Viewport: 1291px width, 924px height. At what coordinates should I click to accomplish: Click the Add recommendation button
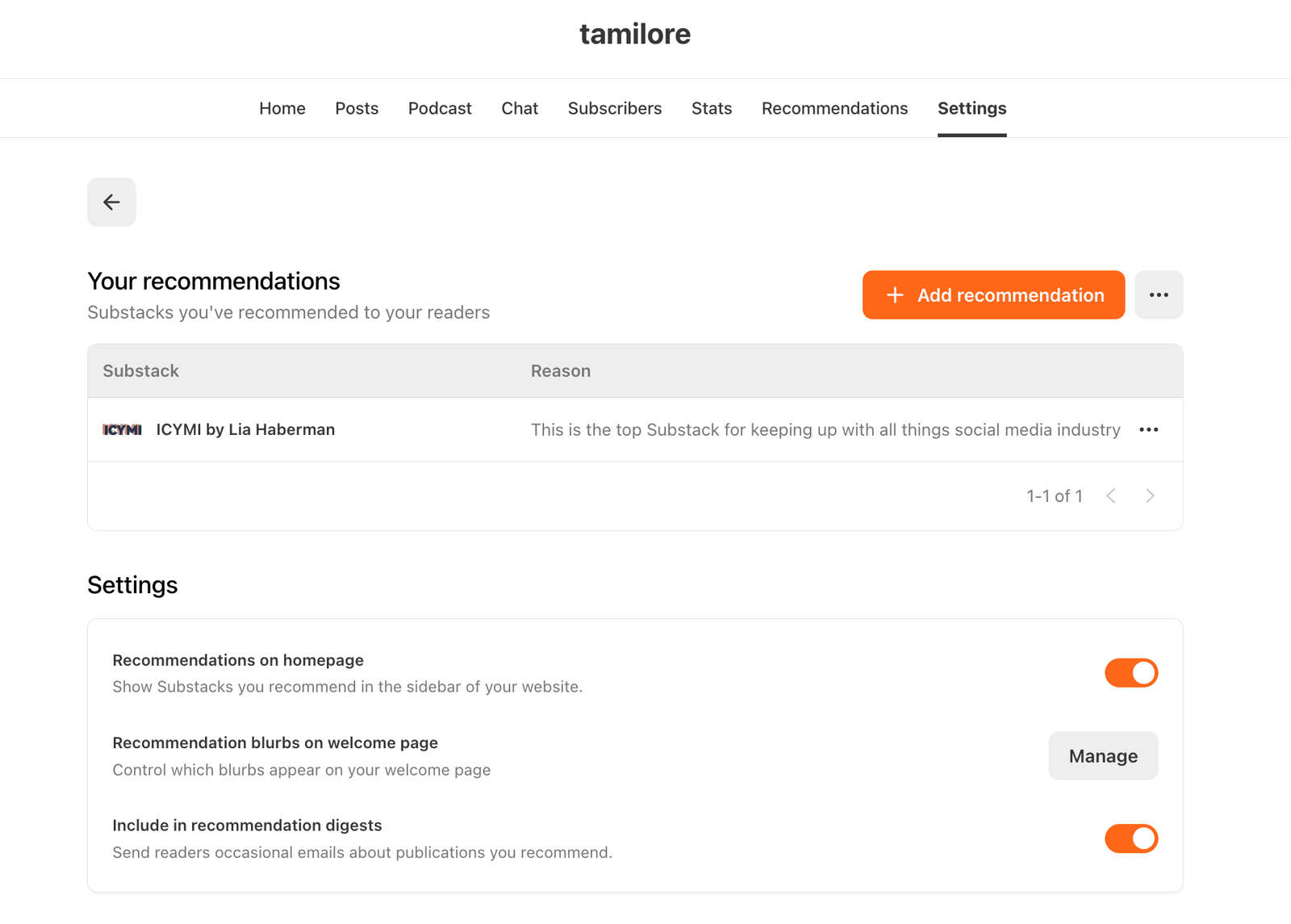pos(993,295)
